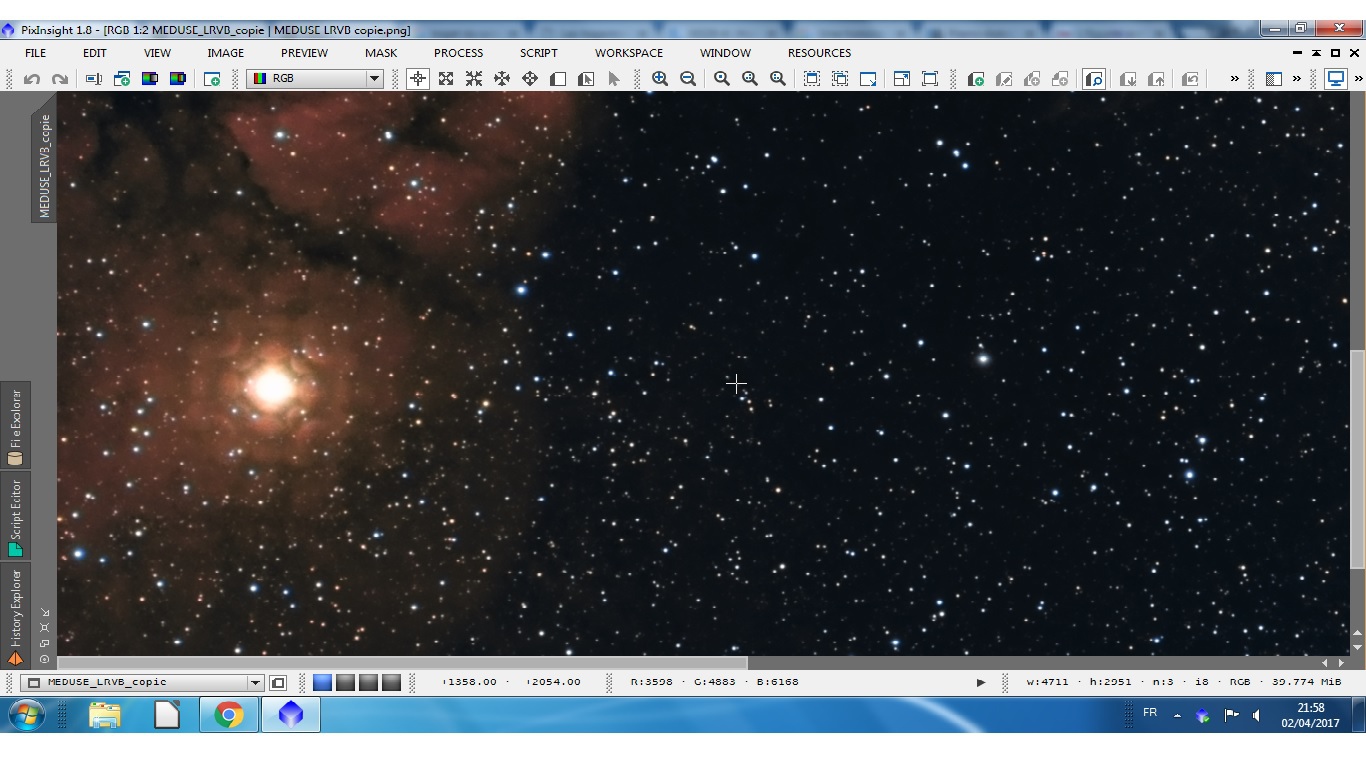Screen dimensions: 1366x768
Task: Select the inward-arrows mode tool
Action: 474,79
